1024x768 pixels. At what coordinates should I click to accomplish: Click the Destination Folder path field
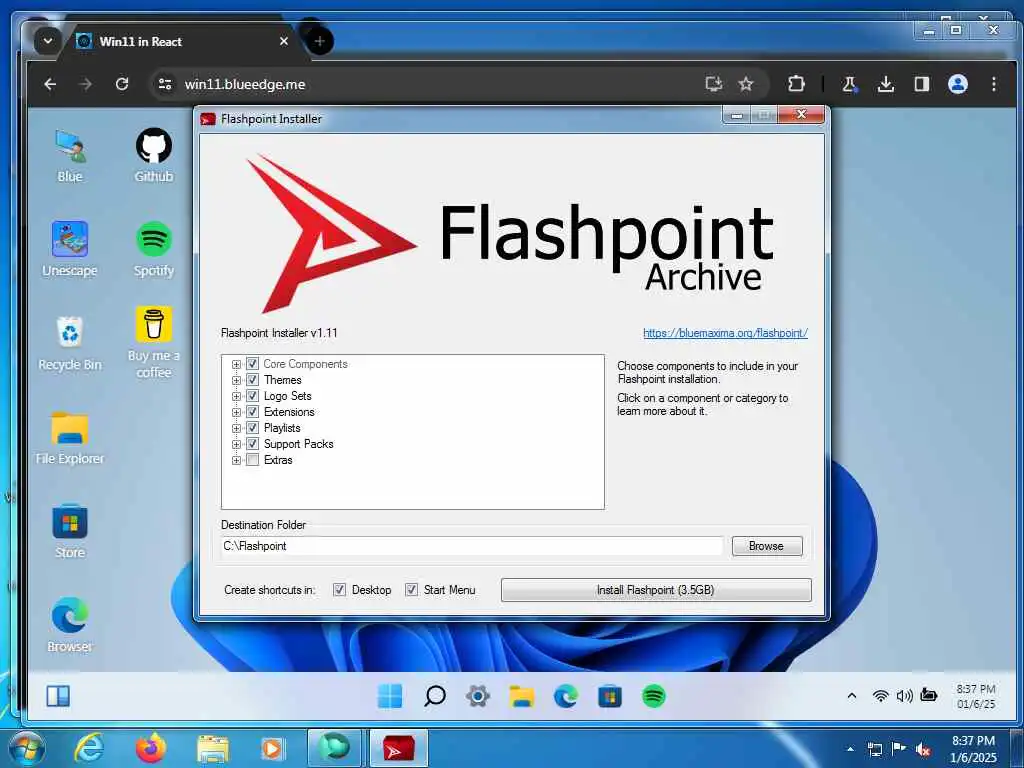[472, 546]
